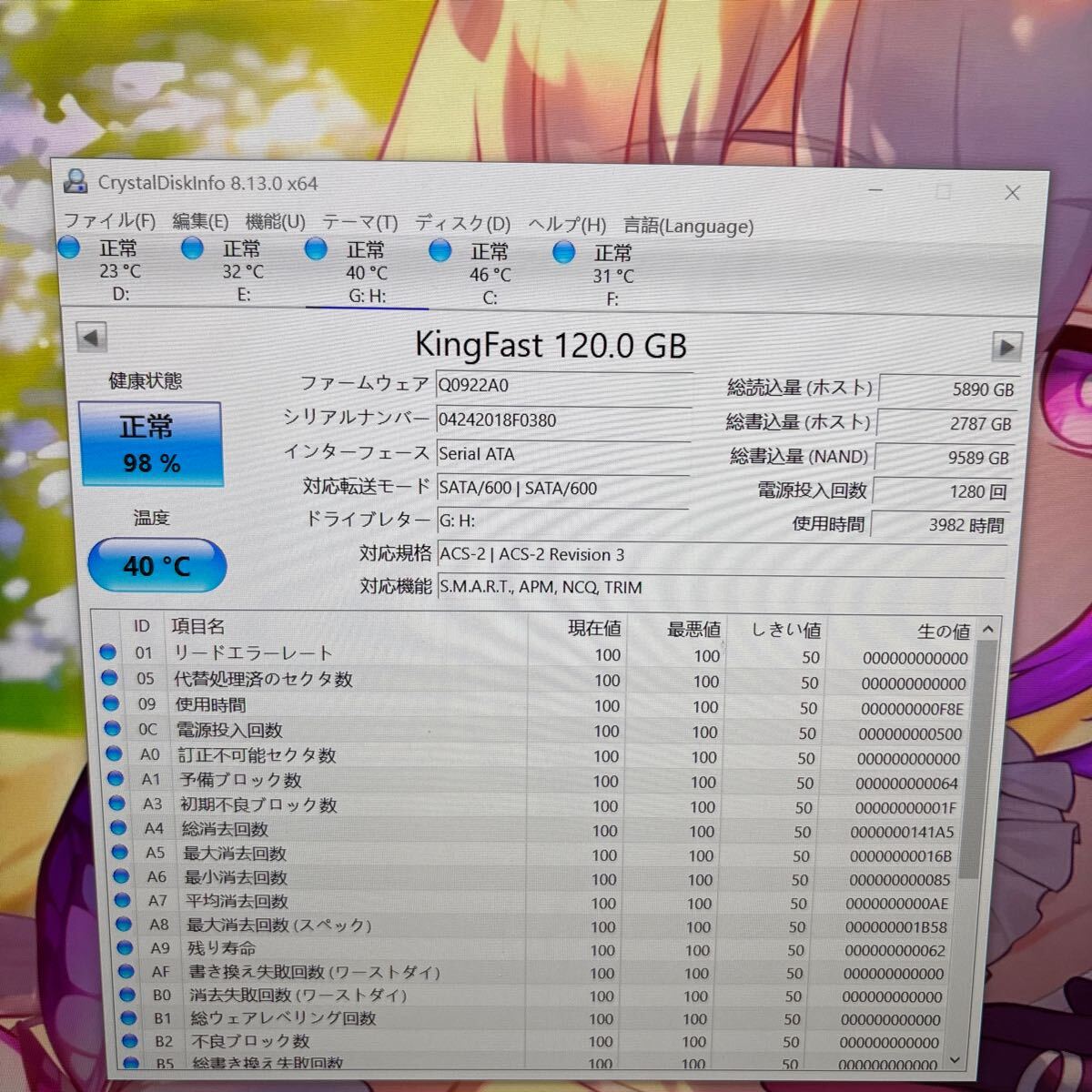Select the D: drive status orb
The height and width of the screenshot is (1092, 1092).
point(69,247)
